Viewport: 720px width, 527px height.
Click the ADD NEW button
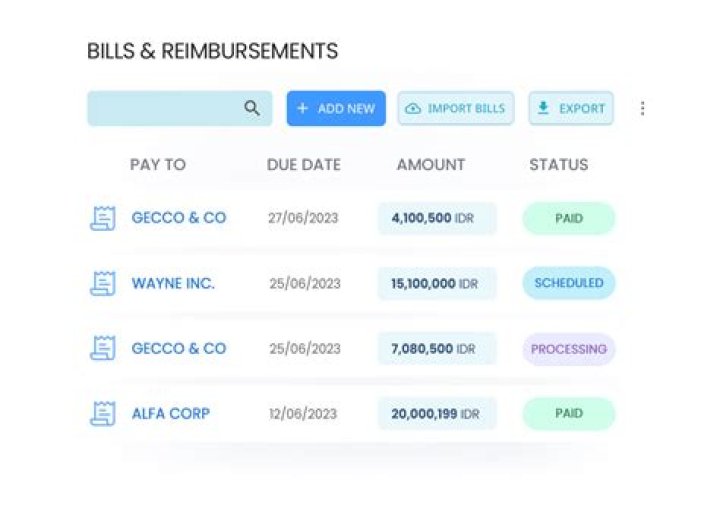click(336, 108)
